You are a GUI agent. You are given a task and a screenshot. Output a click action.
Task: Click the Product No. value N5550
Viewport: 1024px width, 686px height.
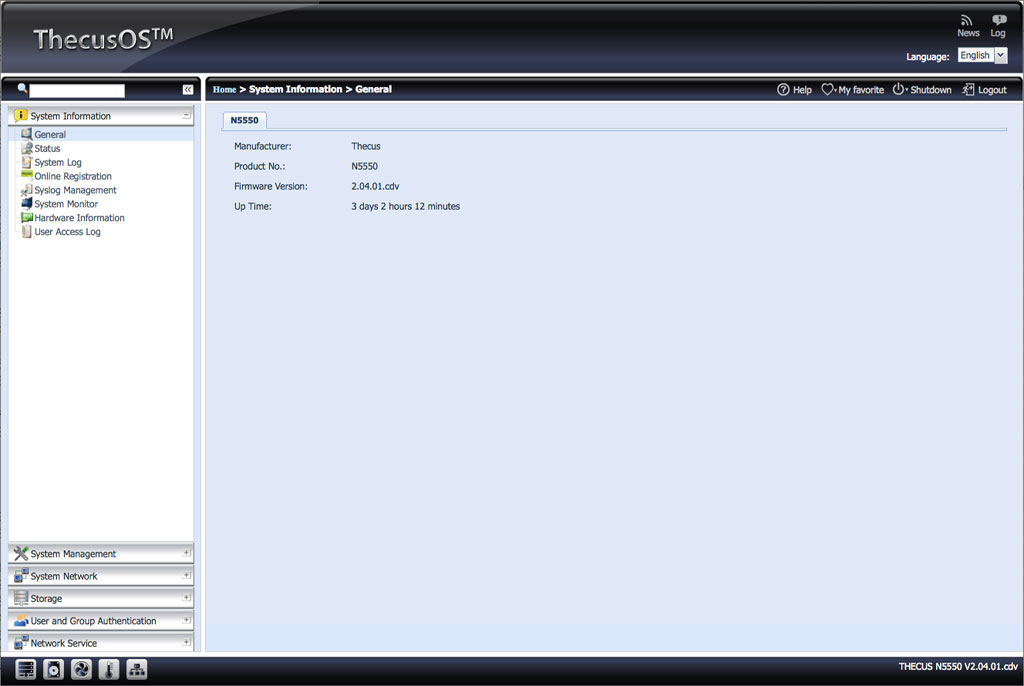point(364,167)
